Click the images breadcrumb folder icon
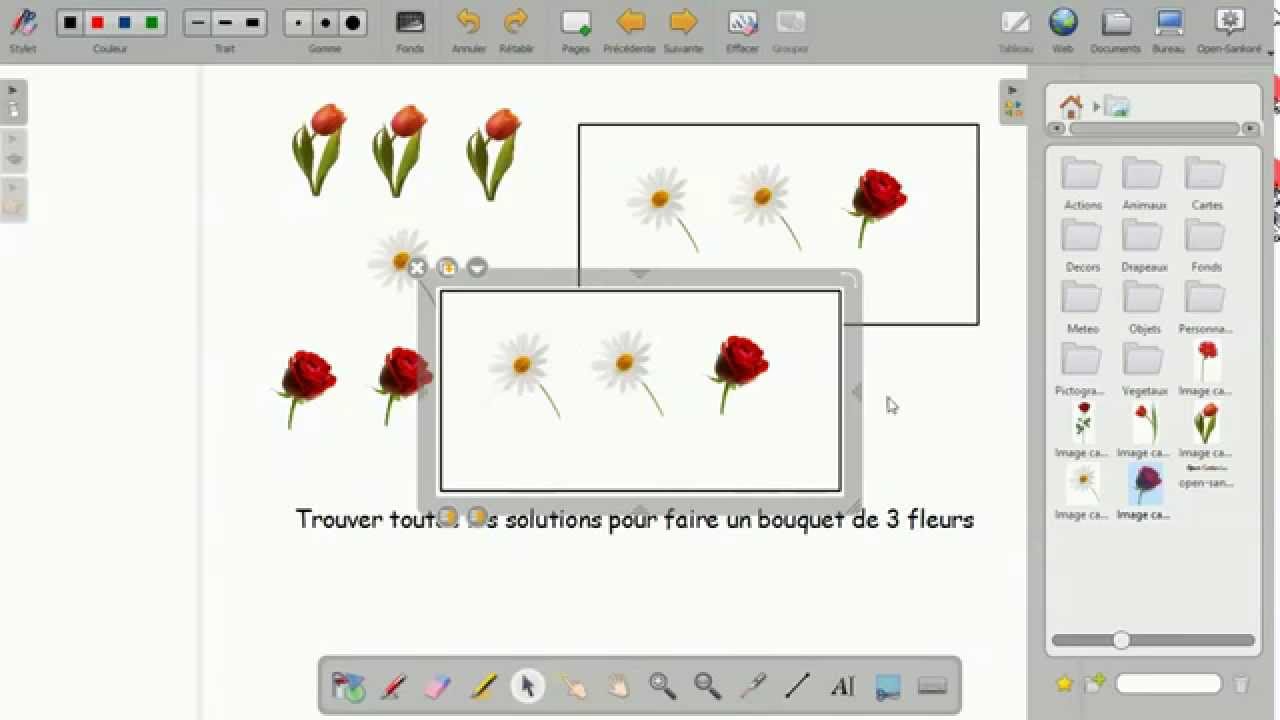The height and width of the screenshot is (720, 1280). coord(1116,106)
